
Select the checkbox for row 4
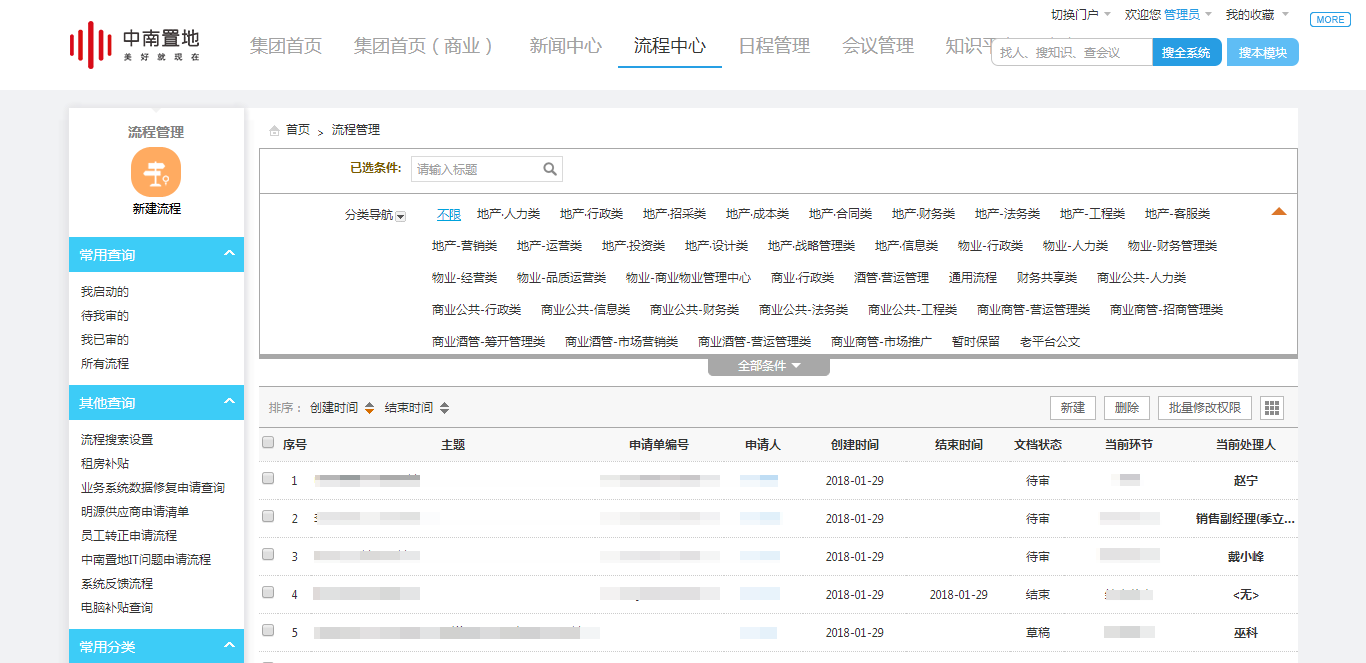268,593
